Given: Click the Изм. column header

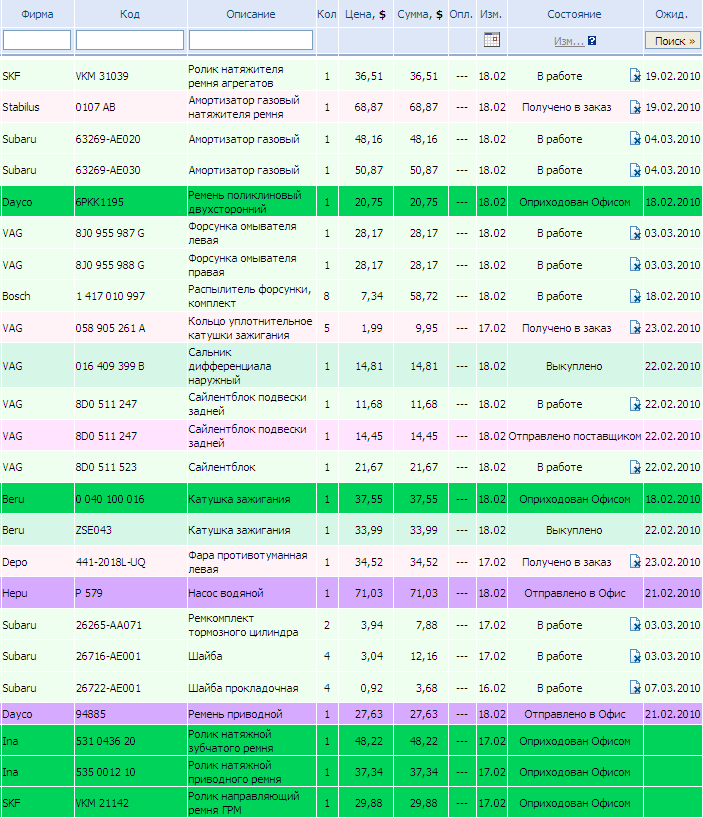Looking at the screenshot, I should [x=491, y=14].
